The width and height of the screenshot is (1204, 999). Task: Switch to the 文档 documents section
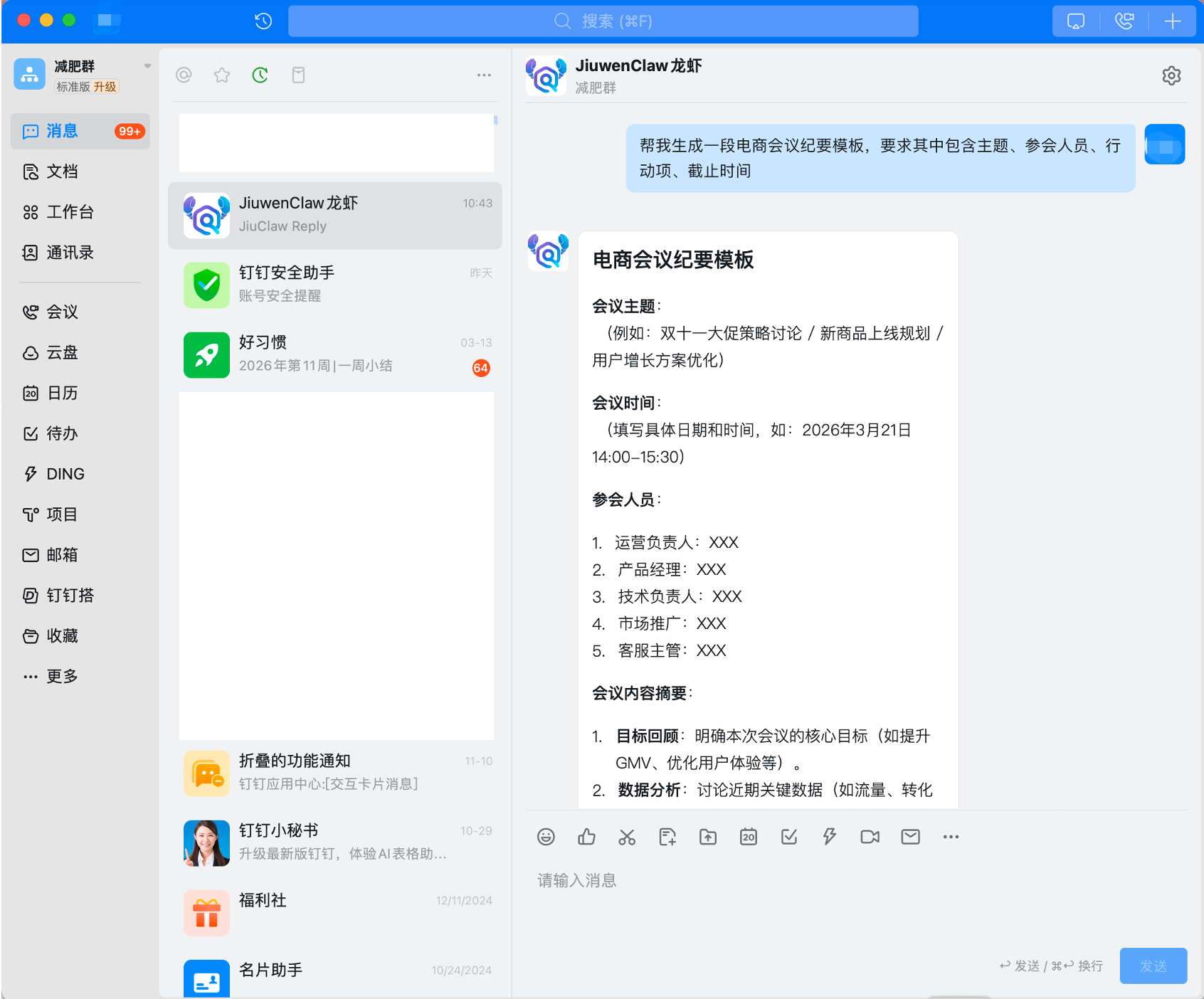(x=60, y=171)
